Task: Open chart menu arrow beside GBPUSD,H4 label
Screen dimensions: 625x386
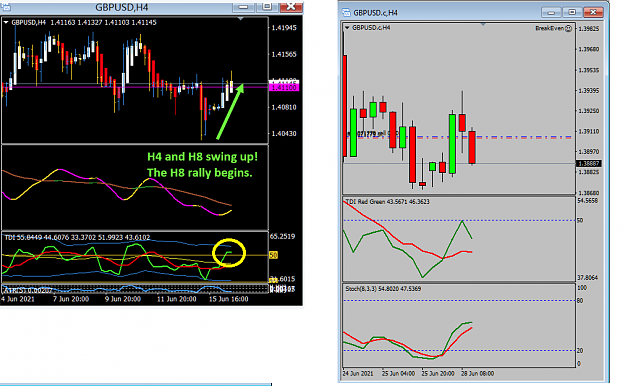Action: click(x=6, y=23)
